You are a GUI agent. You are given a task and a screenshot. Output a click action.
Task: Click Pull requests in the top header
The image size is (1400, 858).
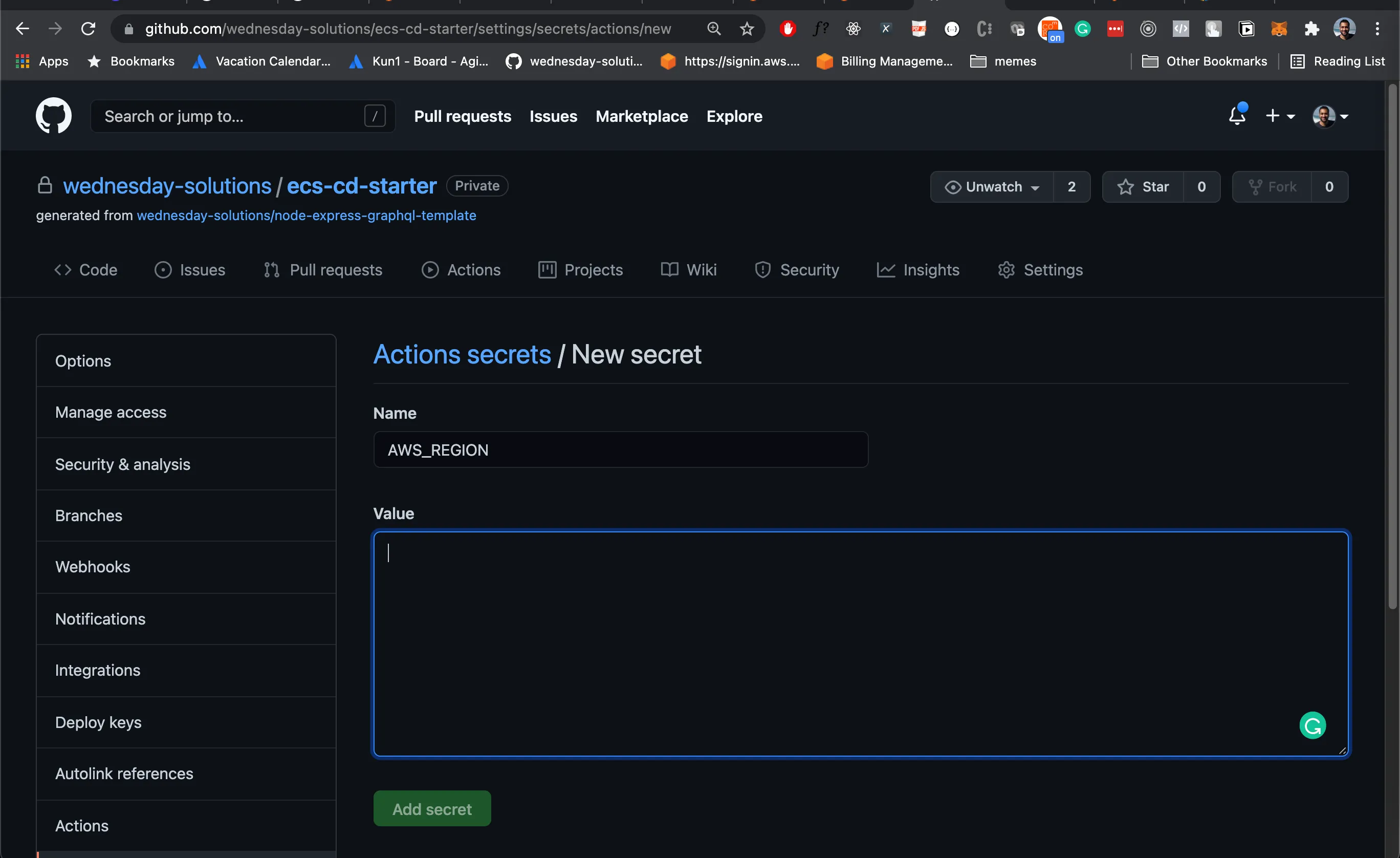coord(463,116)
